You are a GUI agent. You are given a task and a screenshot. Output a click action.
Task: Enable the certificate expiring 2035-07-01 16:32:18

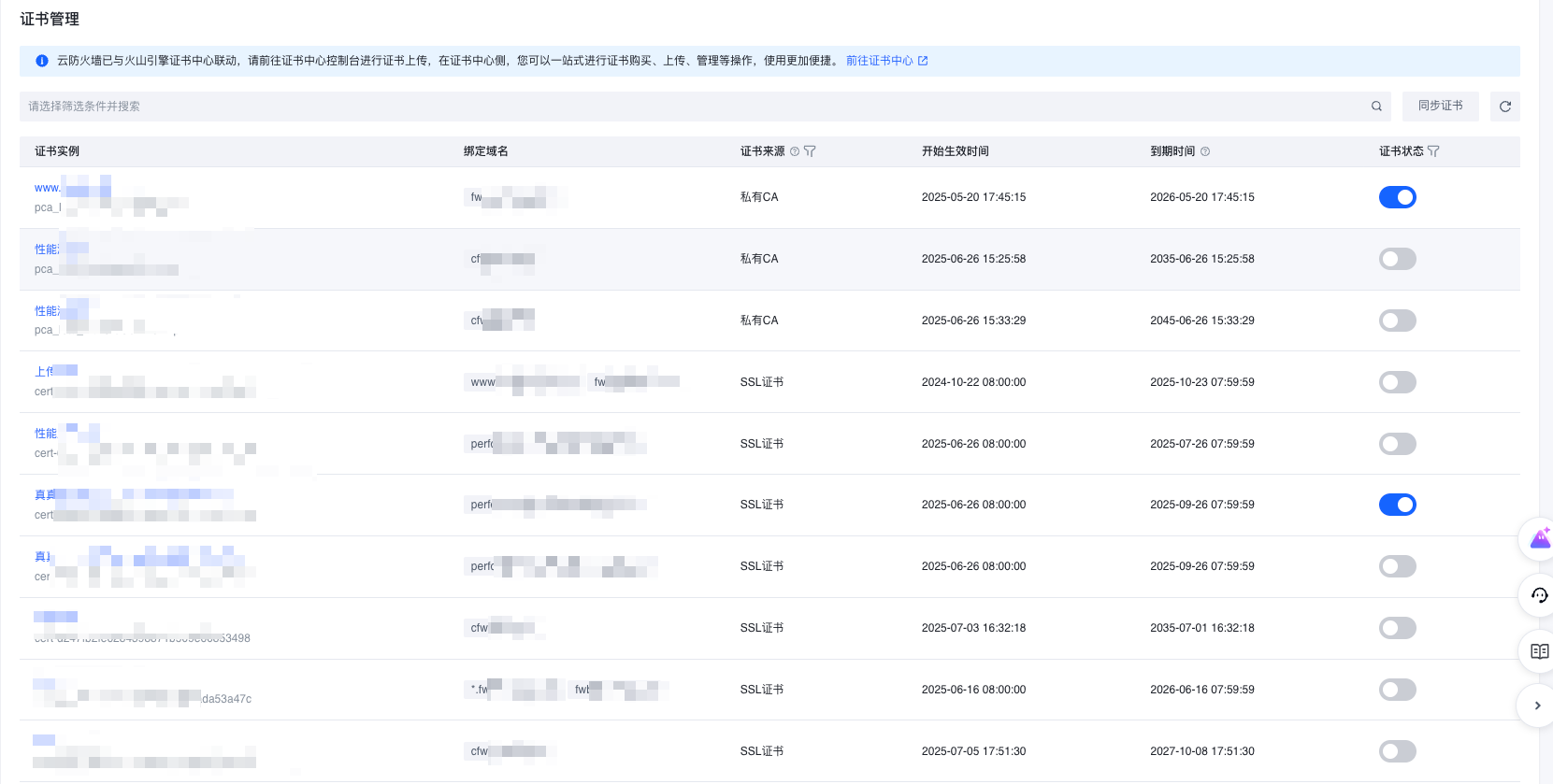(x=1398, y=628)
